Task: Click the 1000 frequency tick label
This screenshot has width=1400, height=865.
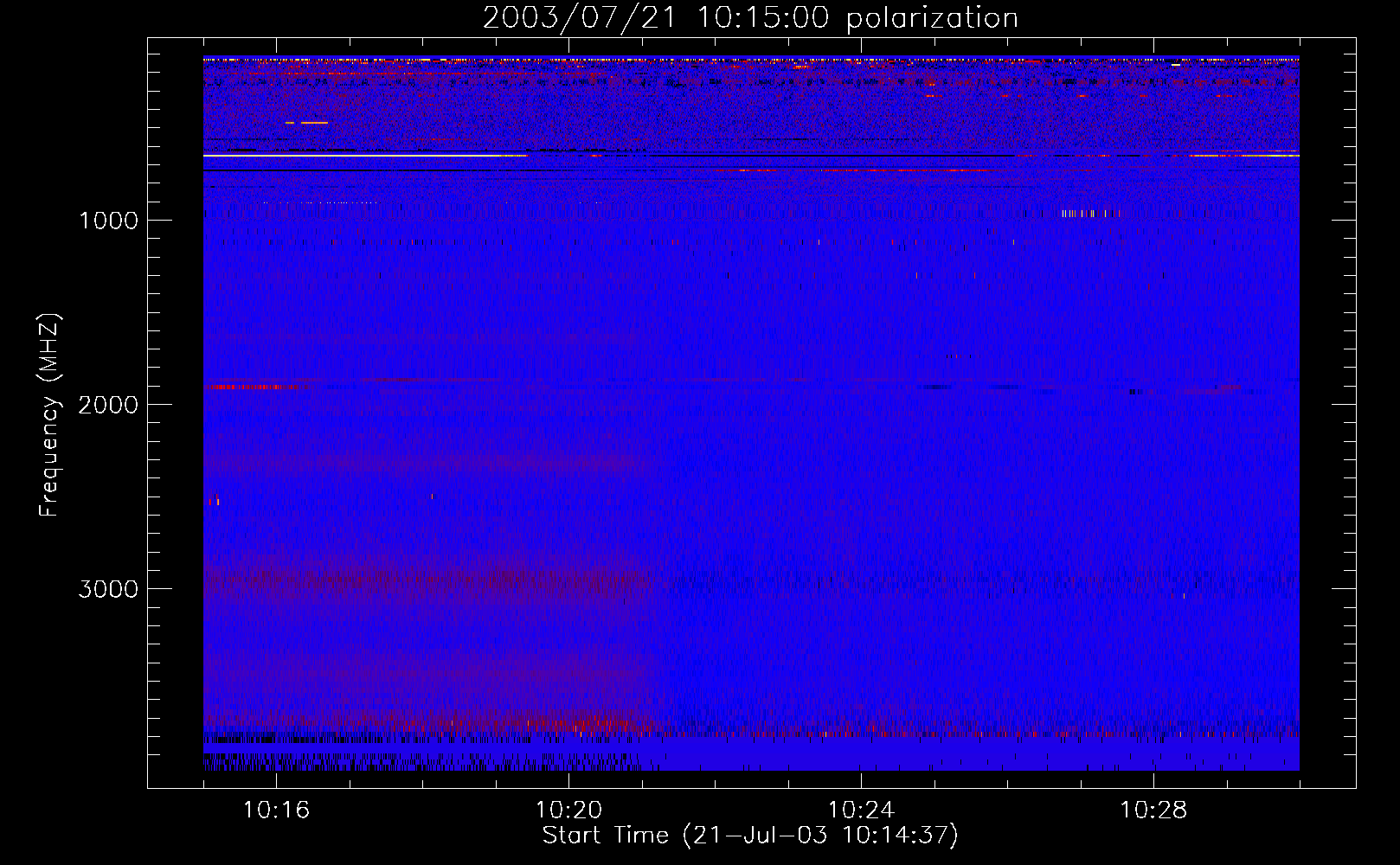Action: [108, 221]
